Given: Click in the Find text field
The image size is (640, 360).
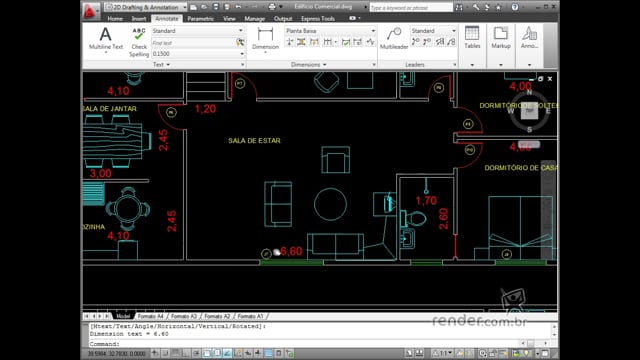Looking at the screenshot, I should click(x=193, y=43).
